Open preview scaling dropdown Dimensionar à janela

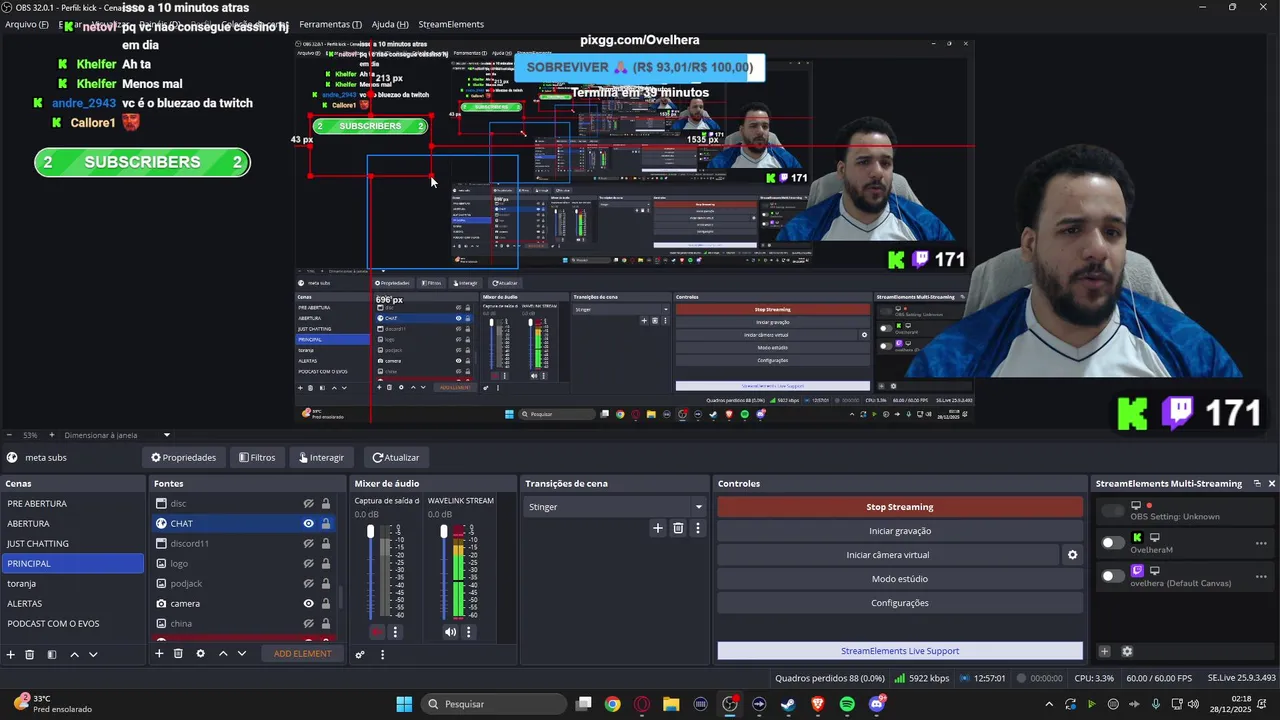(x=117, y=435)
